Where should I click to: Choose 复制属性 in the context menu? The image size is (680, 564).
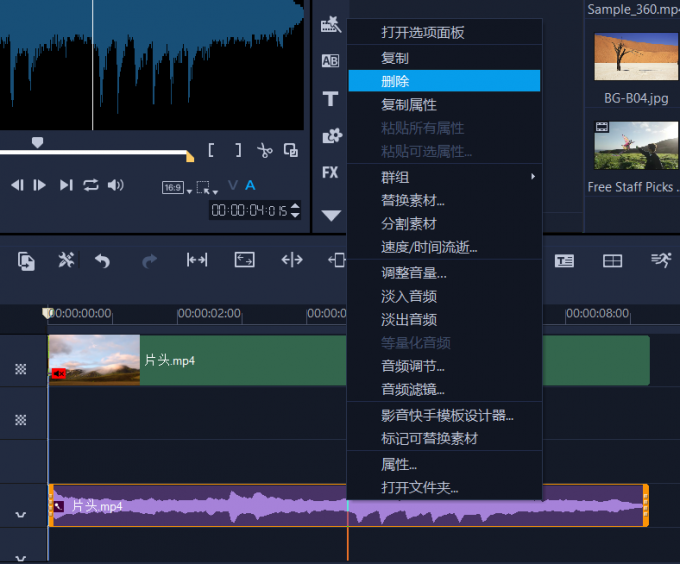[445, 104]
